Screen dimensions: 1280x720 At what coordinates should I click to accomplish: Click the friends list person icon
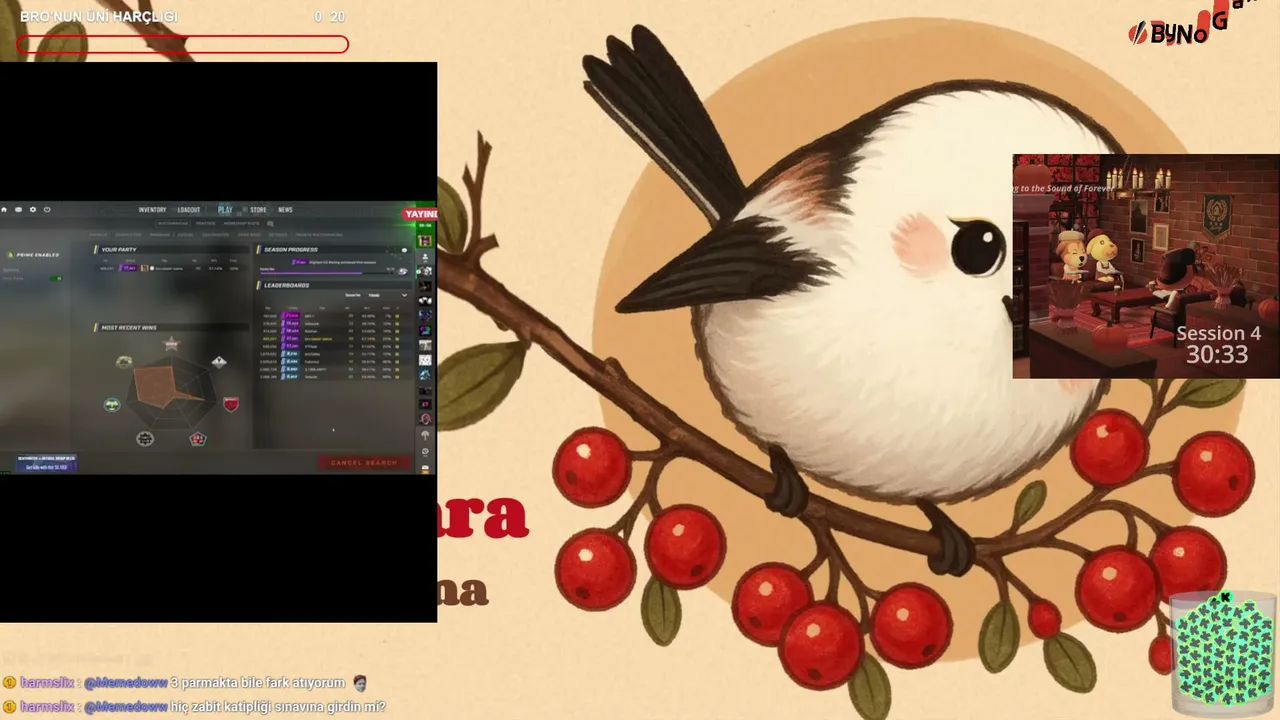[x=426, y=257]
